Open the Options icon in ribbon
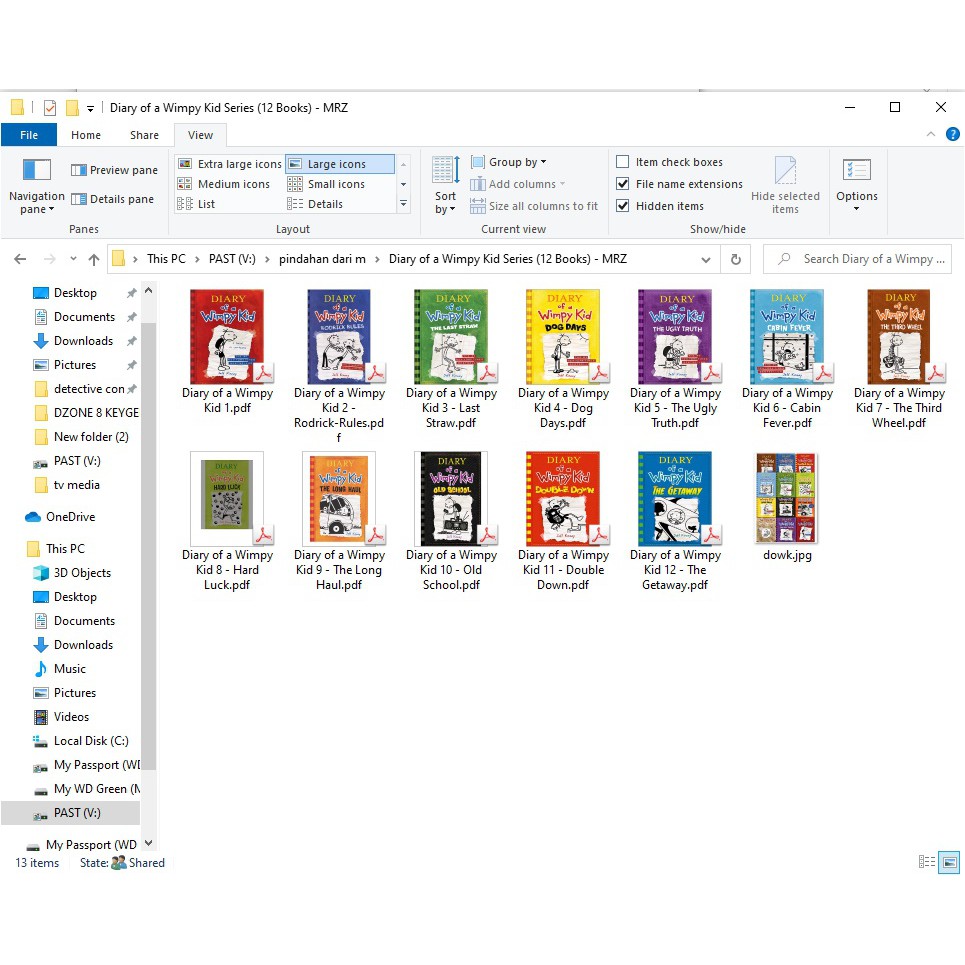Viewport: 965px width, 965px height. pos(857,171)
